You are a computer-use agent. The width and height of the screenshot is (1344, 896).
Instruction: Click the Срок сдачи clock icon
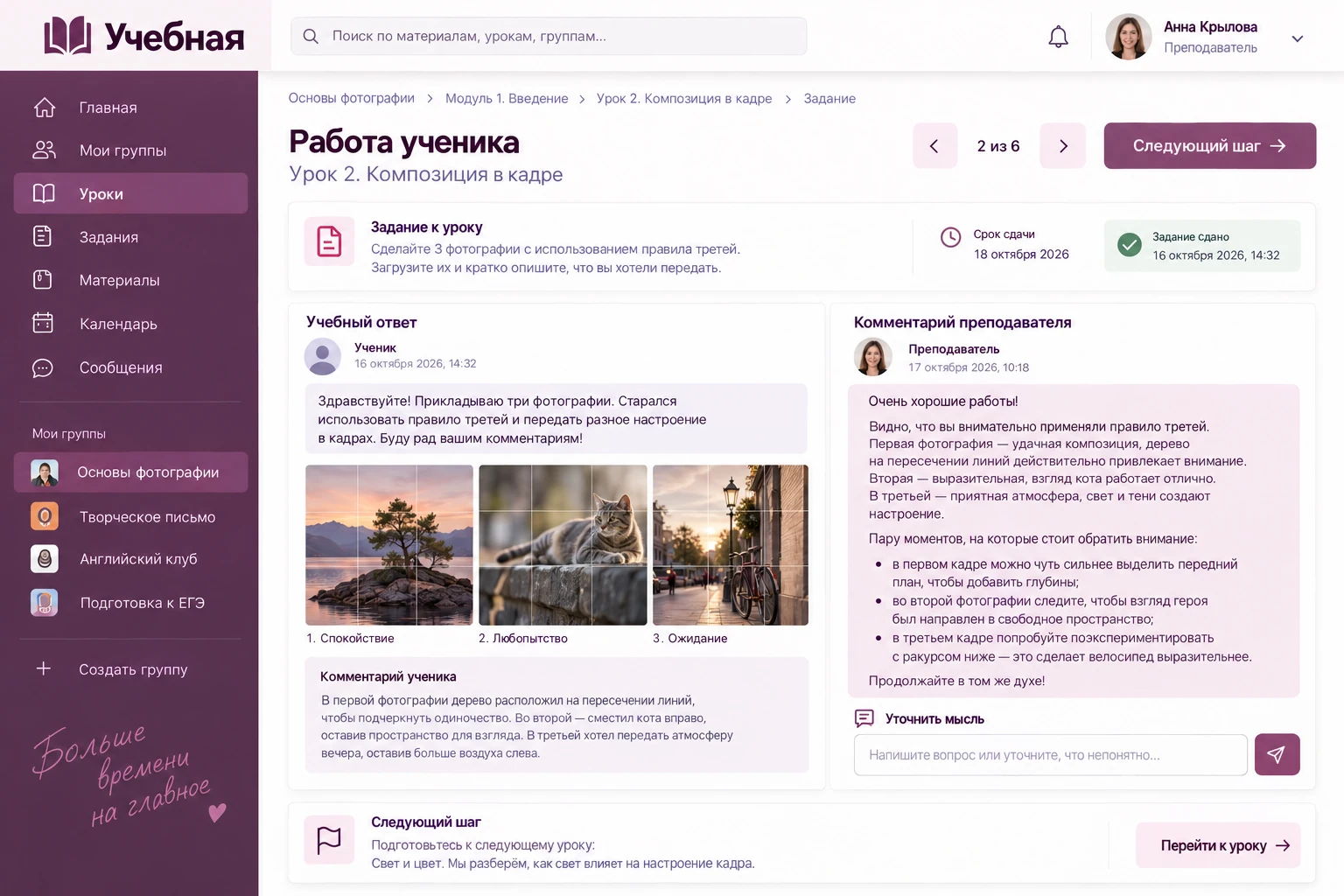click(950, 237)
